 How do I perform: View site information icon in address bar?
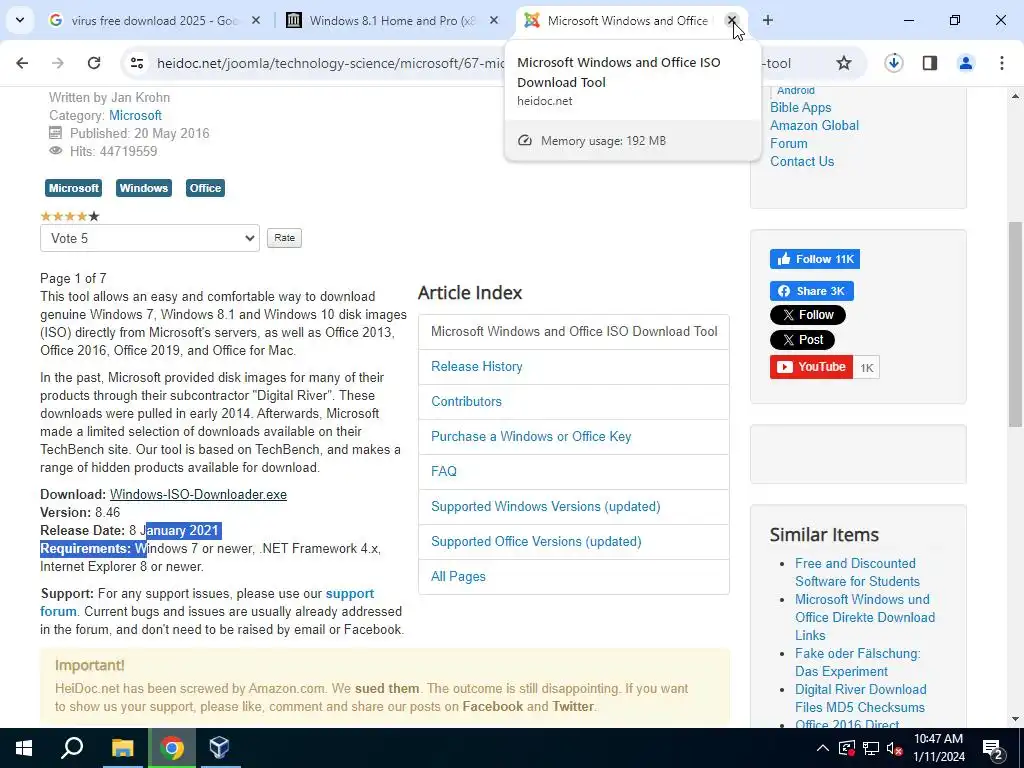pos(137,63)
